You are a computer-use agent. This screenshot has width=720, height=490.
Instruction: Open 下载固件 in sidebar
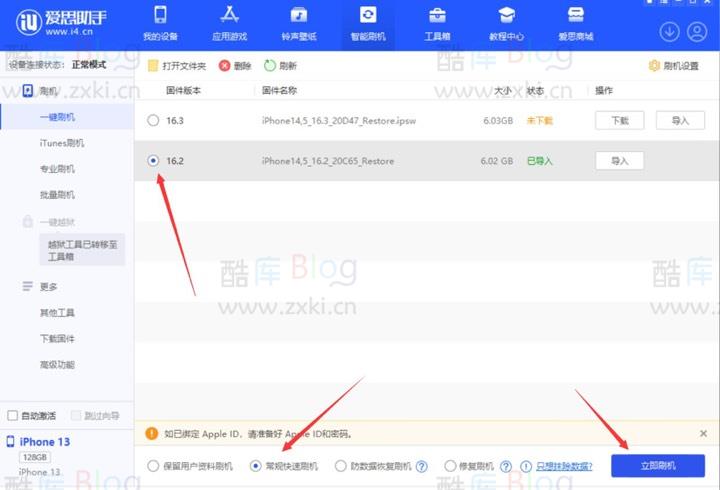[57, 338]
